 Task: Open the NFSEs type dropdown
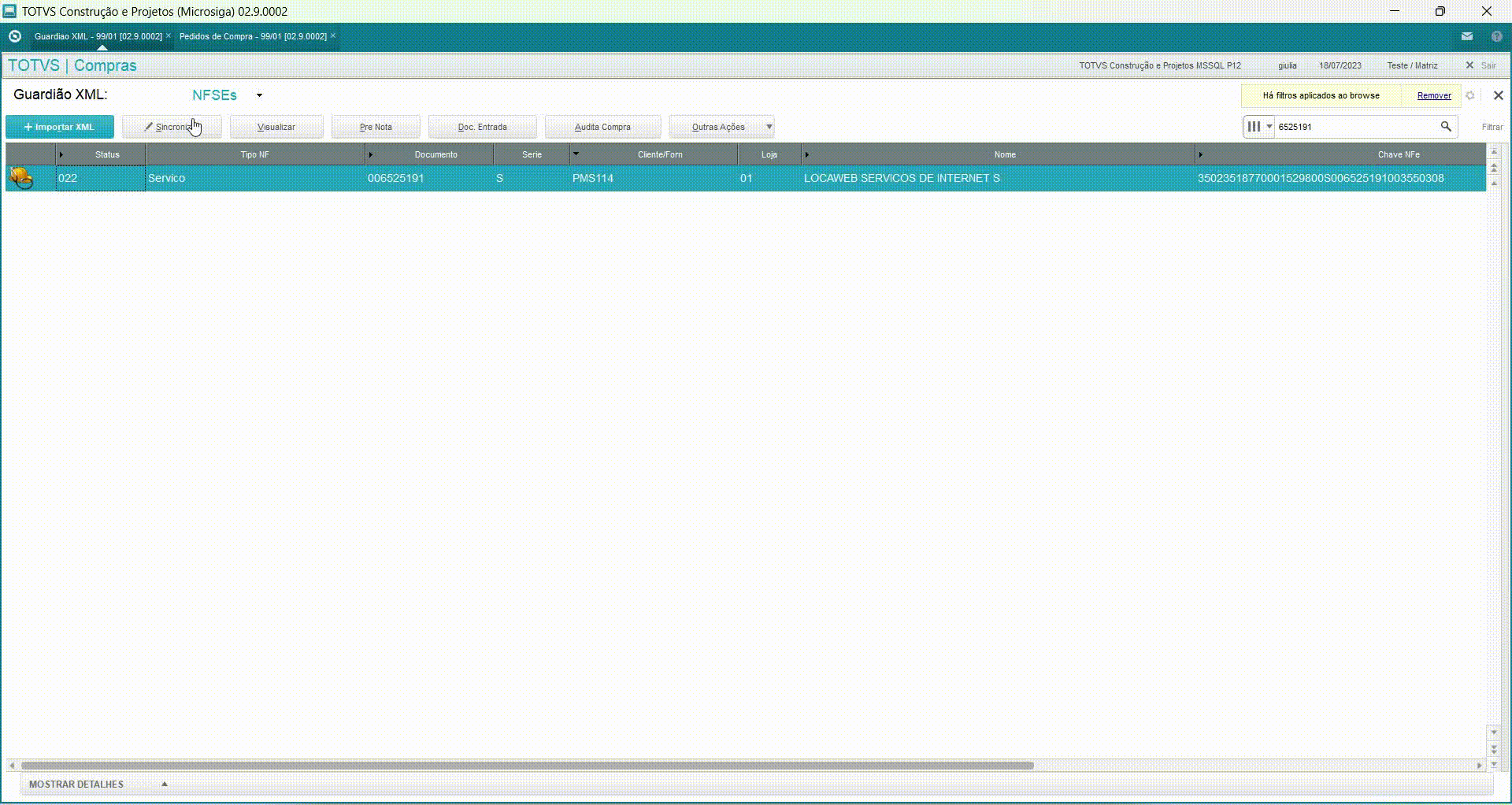[259, 95]
